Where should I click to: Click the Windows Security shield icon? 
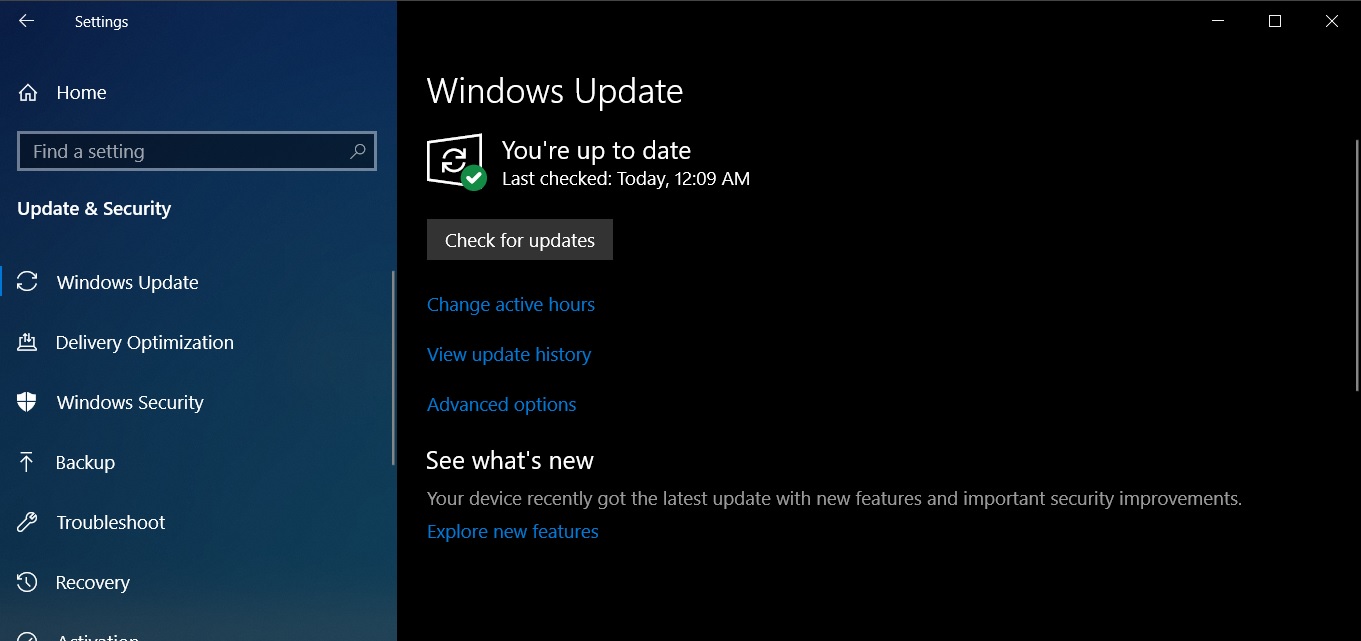[28, 402]
